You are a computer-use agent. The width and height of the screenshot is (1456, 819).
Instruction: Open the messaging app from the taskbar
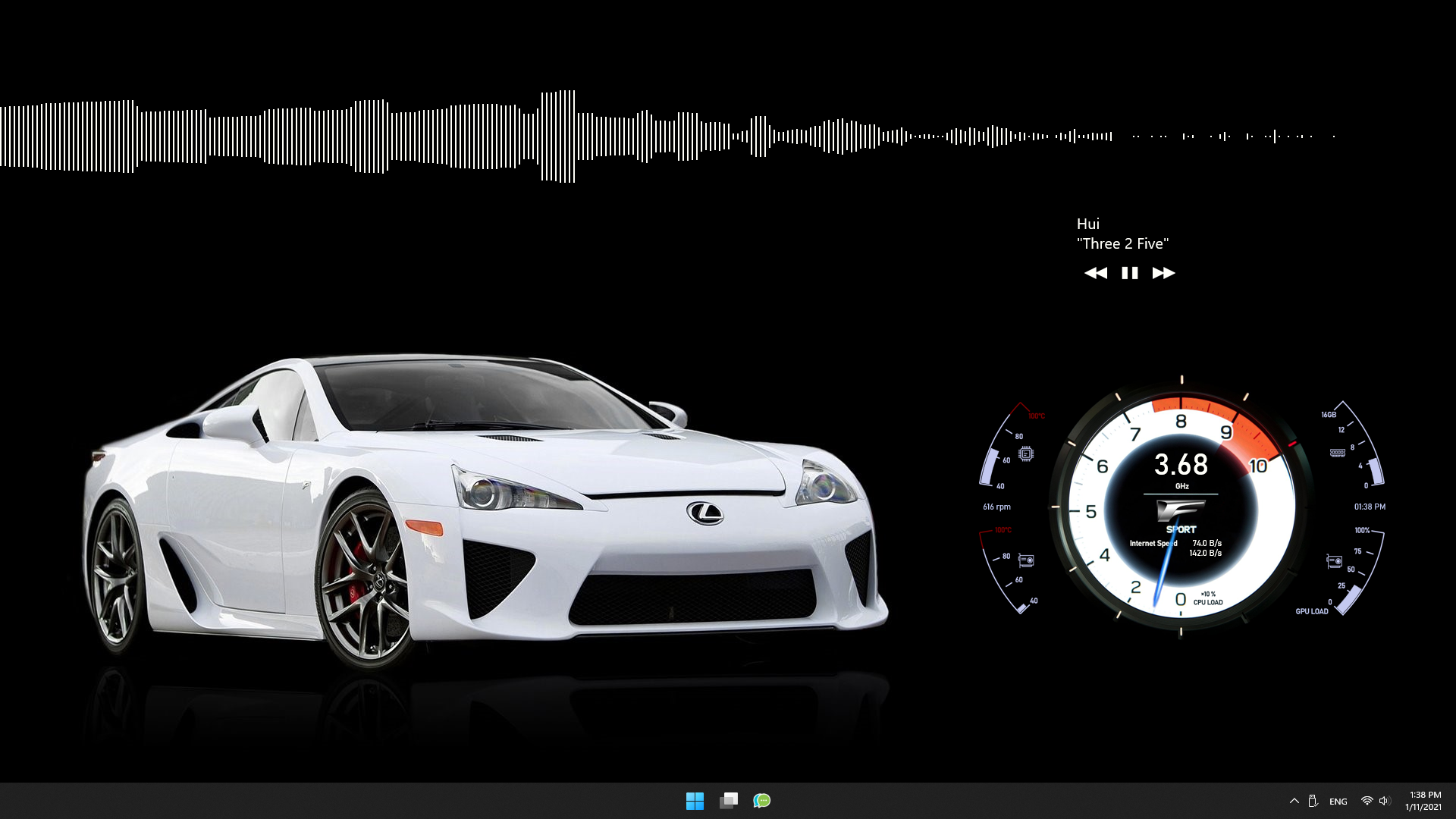pyautogui.click(x=762, y=801)
